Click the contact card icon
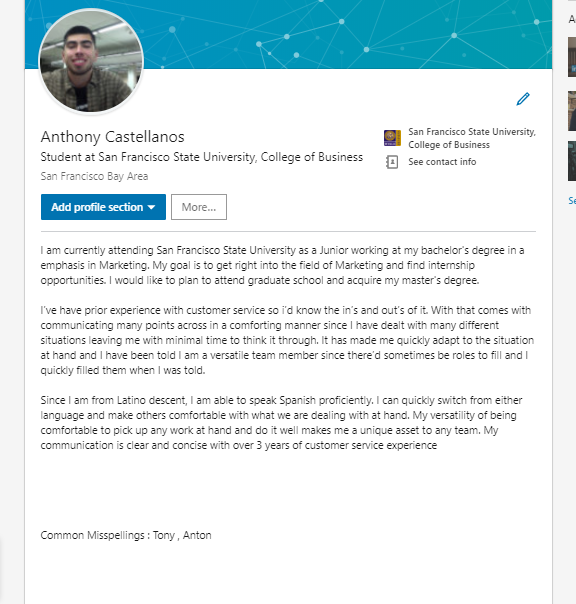Screen dimensions: 576x604 [392, 162]
